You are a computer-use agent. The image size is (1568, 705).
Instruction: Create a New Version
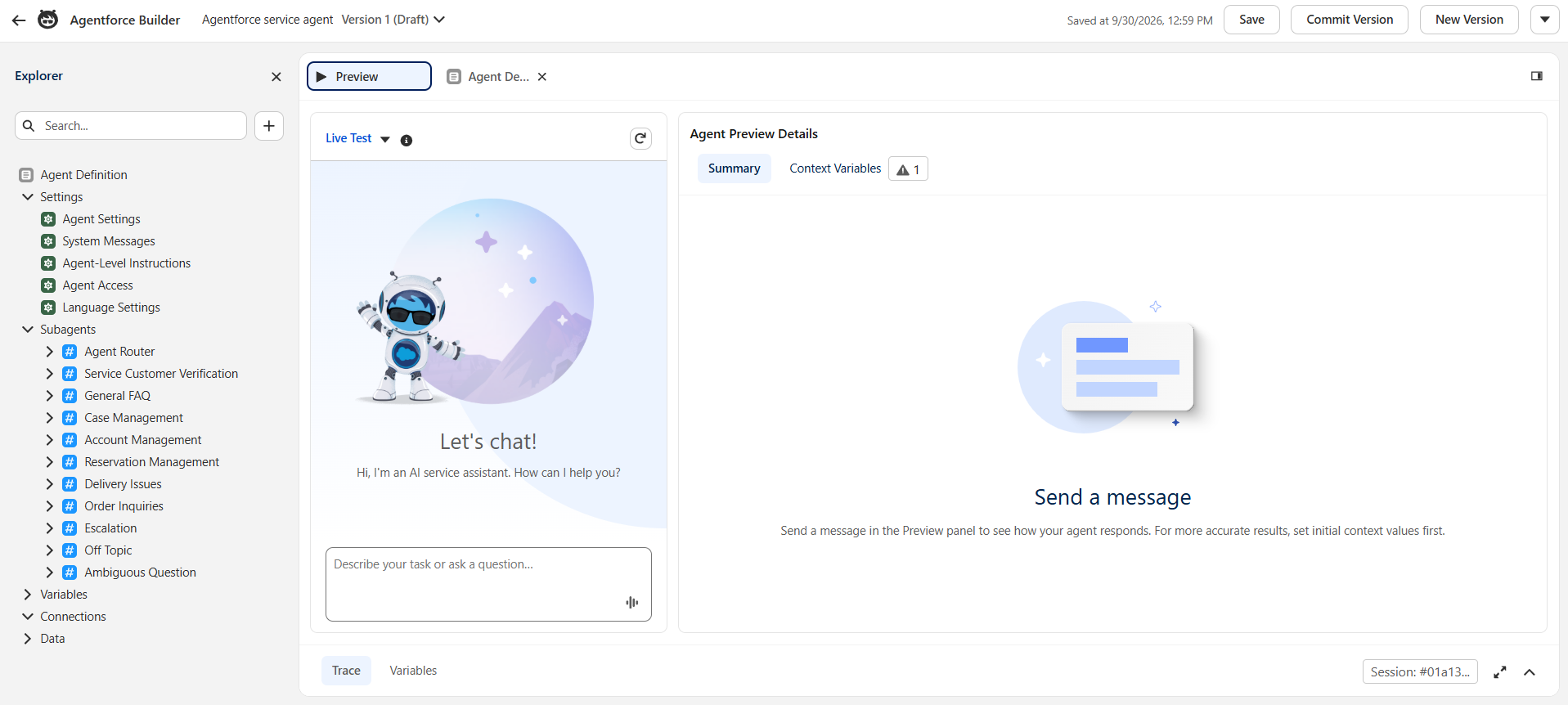(1469, 20)
